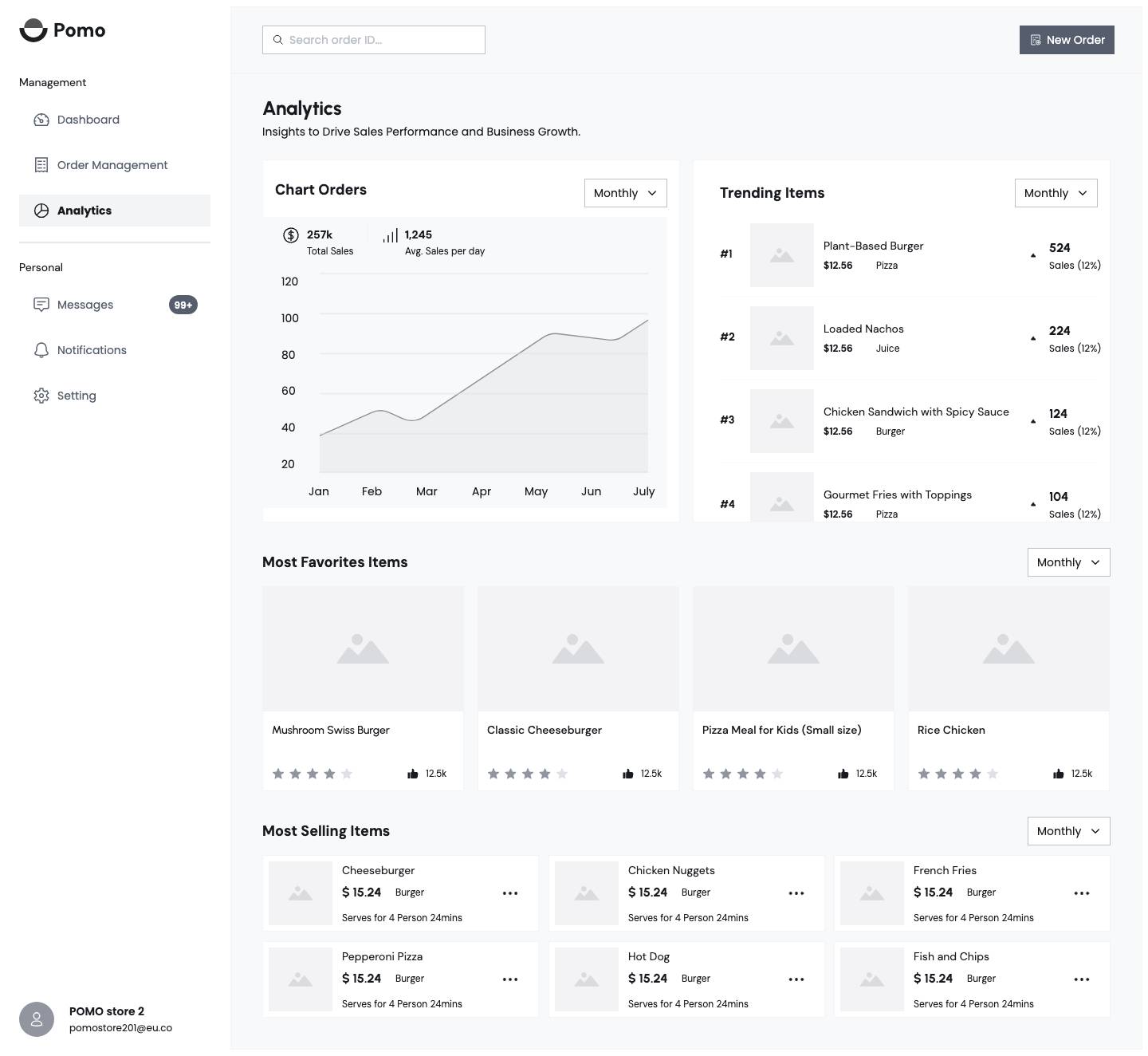Click the Hot Dog thumbnail image
The width and height of the screenshot is (1148, 1056).
[x=587, y=979]
